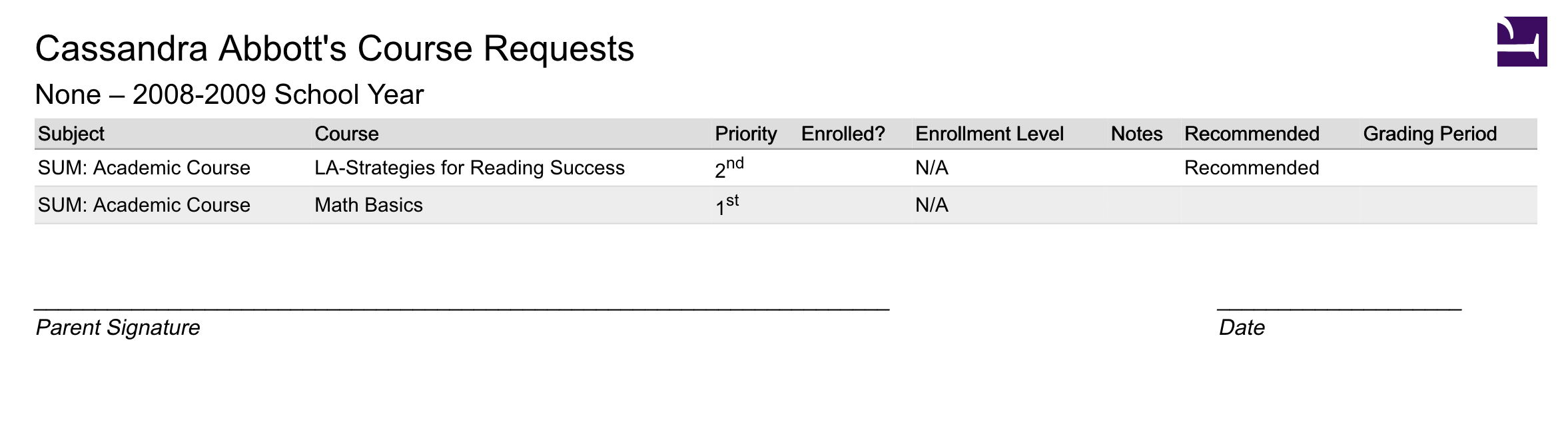
Task: Click the Notes column header
Action: (1136, 134)
